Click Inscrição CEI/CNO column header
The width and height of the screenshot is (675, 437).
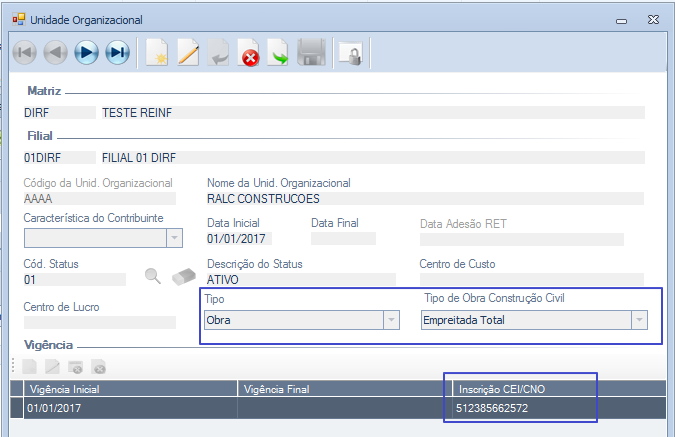point(557,389)
